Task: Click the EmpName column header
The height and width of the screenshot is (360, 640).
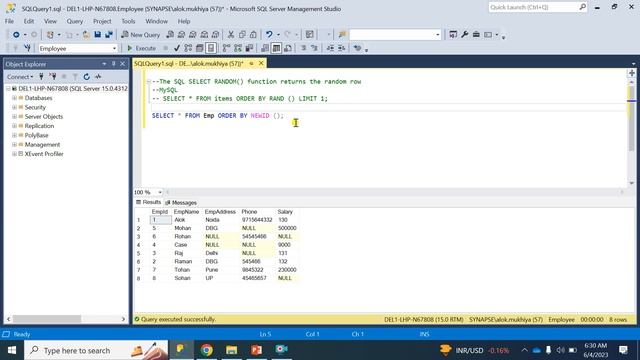Action: 186,212
